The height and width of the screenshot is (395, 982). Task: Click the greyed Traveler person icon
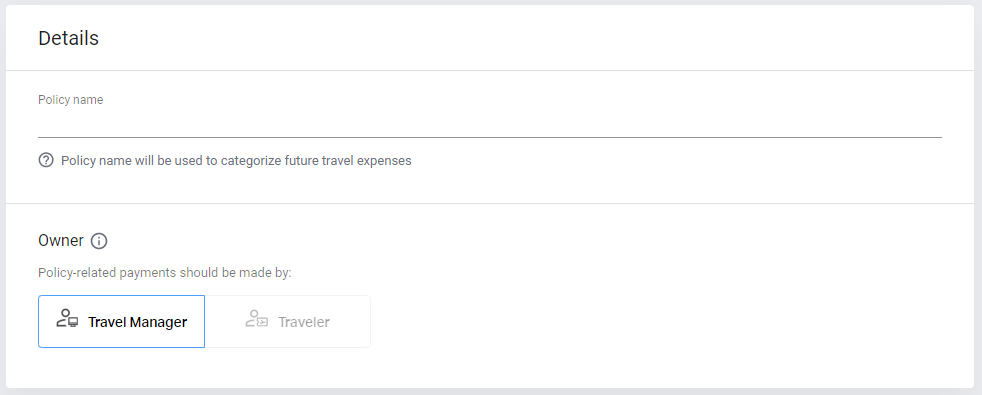(x=257, y=319)
